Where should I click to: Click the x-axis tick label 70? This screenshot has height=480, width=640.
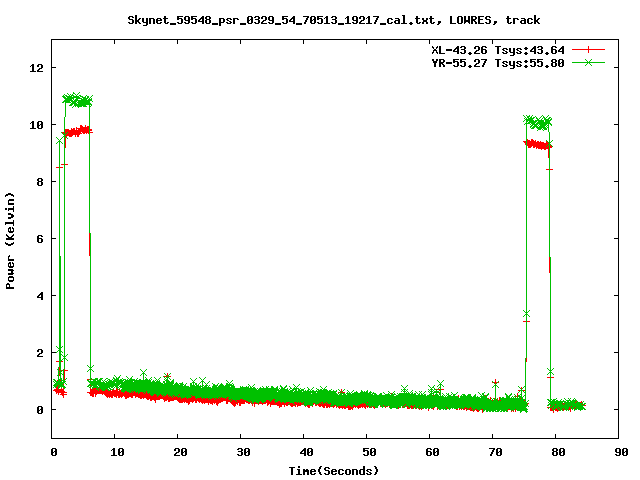pyautogui.click(x=495, y=452)
